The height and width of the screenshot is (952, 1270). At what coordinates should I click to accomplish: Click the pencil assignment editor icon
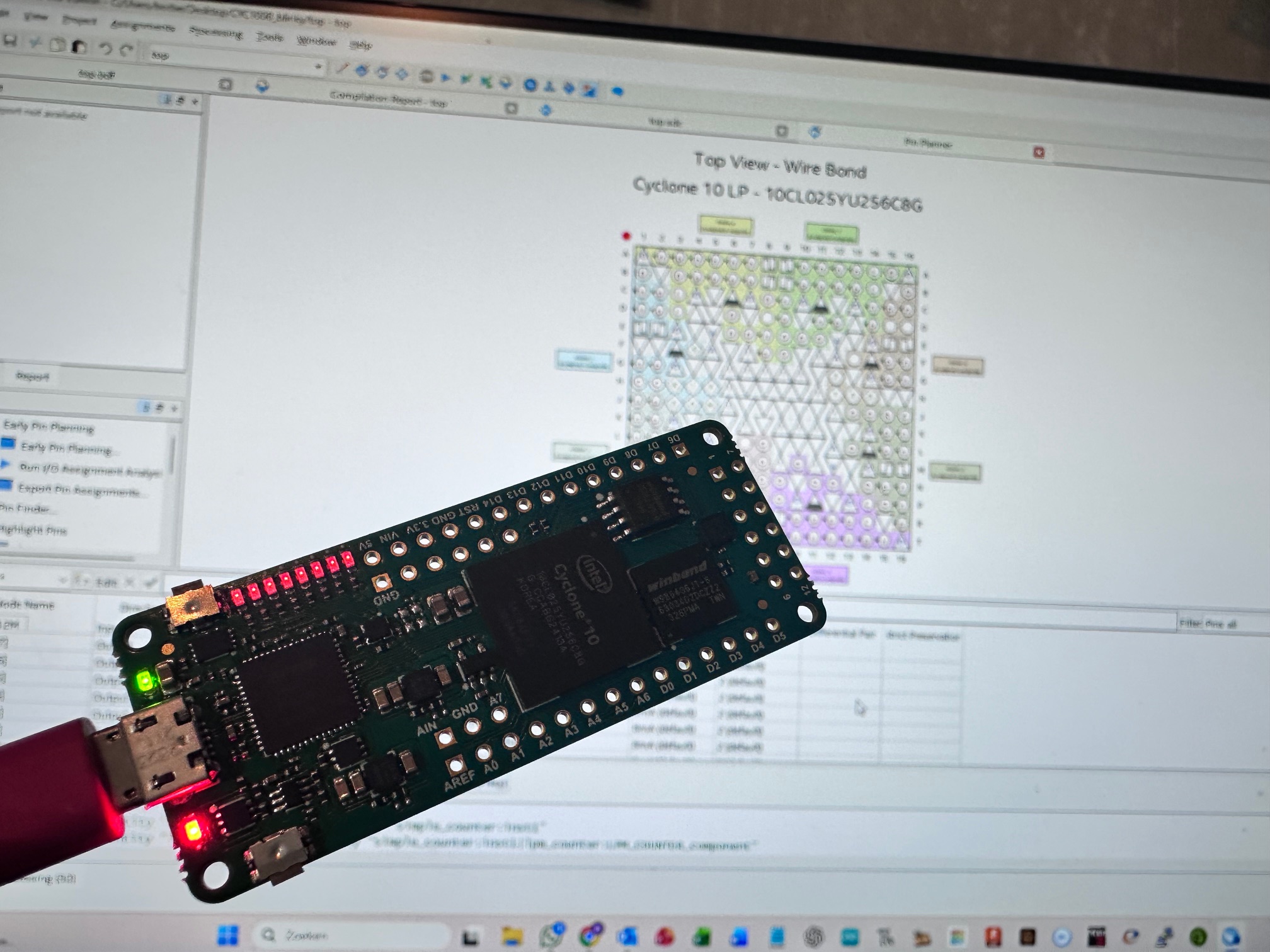click(342, 68)
